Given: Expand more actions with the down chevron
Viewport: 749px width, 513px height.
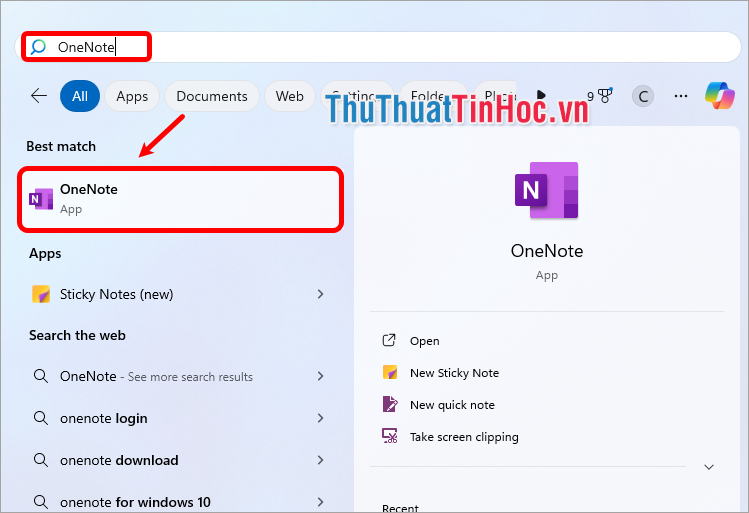Looking at the screenshot, I should pos(709,467).
